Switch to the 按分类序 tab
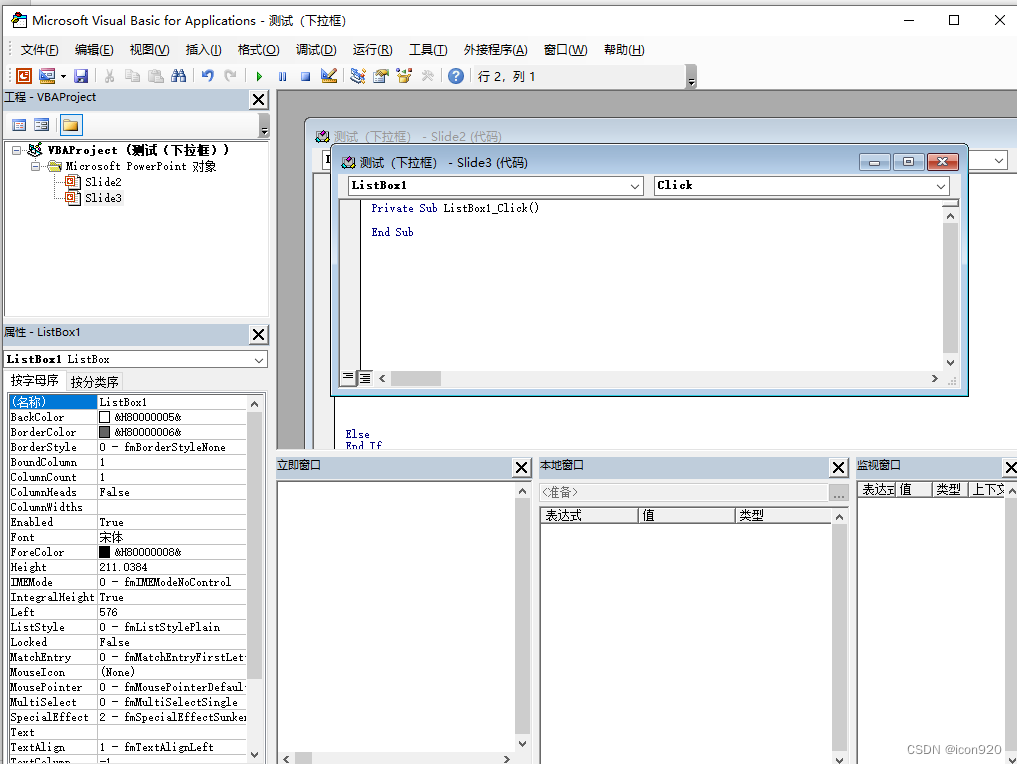Screen dimensions: 1017x764 click(95, 381)
